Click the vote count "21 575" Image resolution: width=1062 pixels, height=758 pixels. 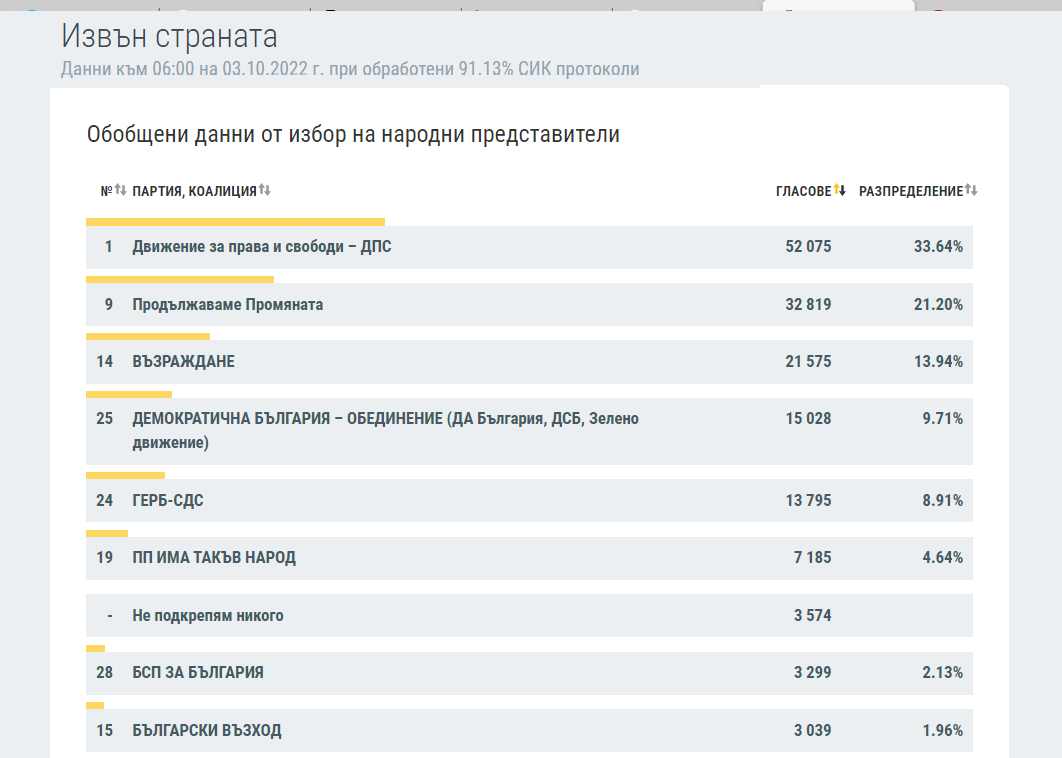(808, 362)
